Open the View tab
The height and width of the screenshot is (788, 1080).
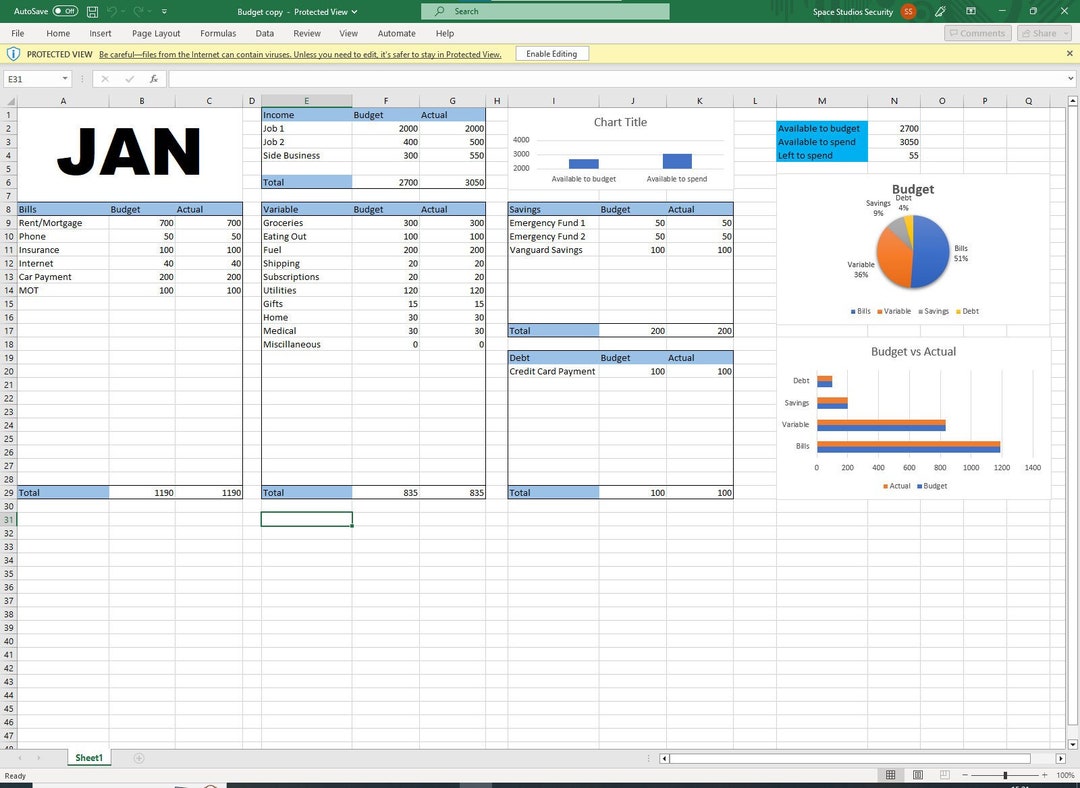(x=349, y=33)
